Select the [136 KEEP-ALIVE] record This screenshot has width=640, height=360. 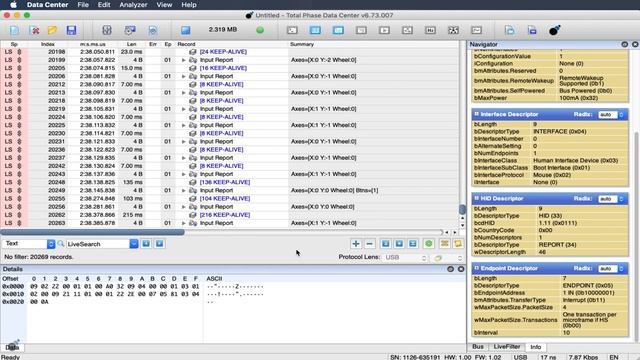click(x=224, y=182)
